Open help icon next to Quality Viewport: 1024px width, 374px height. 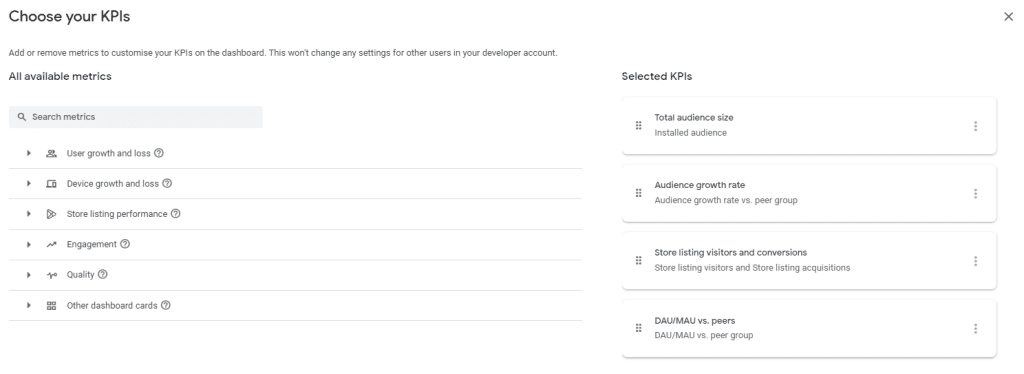pyautogui.click(x=103, y=275)
